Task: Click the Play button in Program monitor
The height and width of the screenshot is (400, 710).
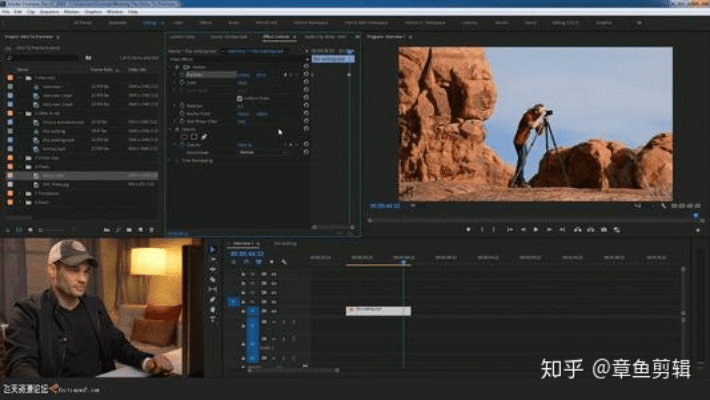Action: (535, 229)
